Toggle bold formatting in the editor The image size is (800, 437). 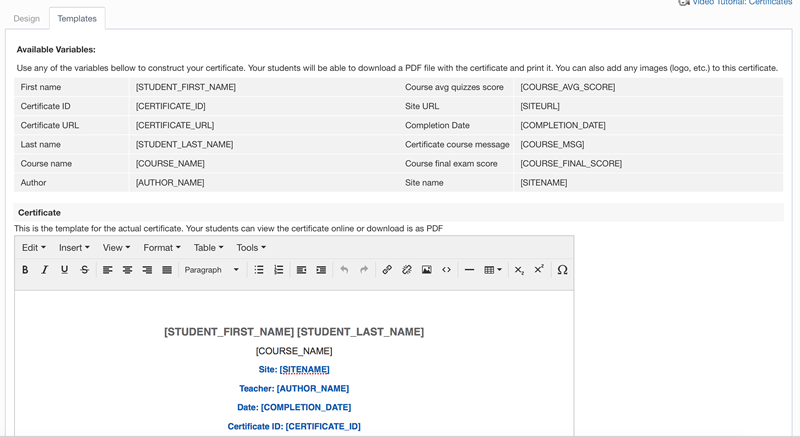coord(25,270)
